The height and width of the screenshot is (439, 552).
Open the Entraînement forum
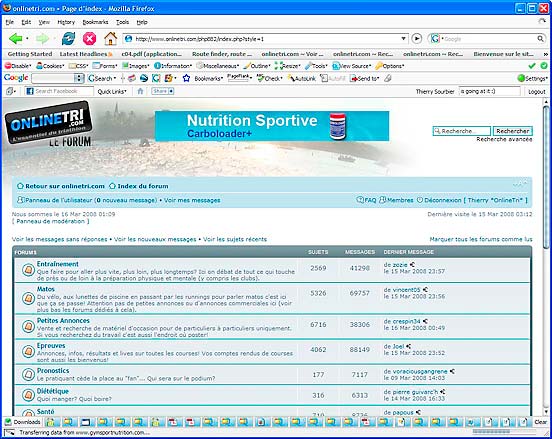58,264
